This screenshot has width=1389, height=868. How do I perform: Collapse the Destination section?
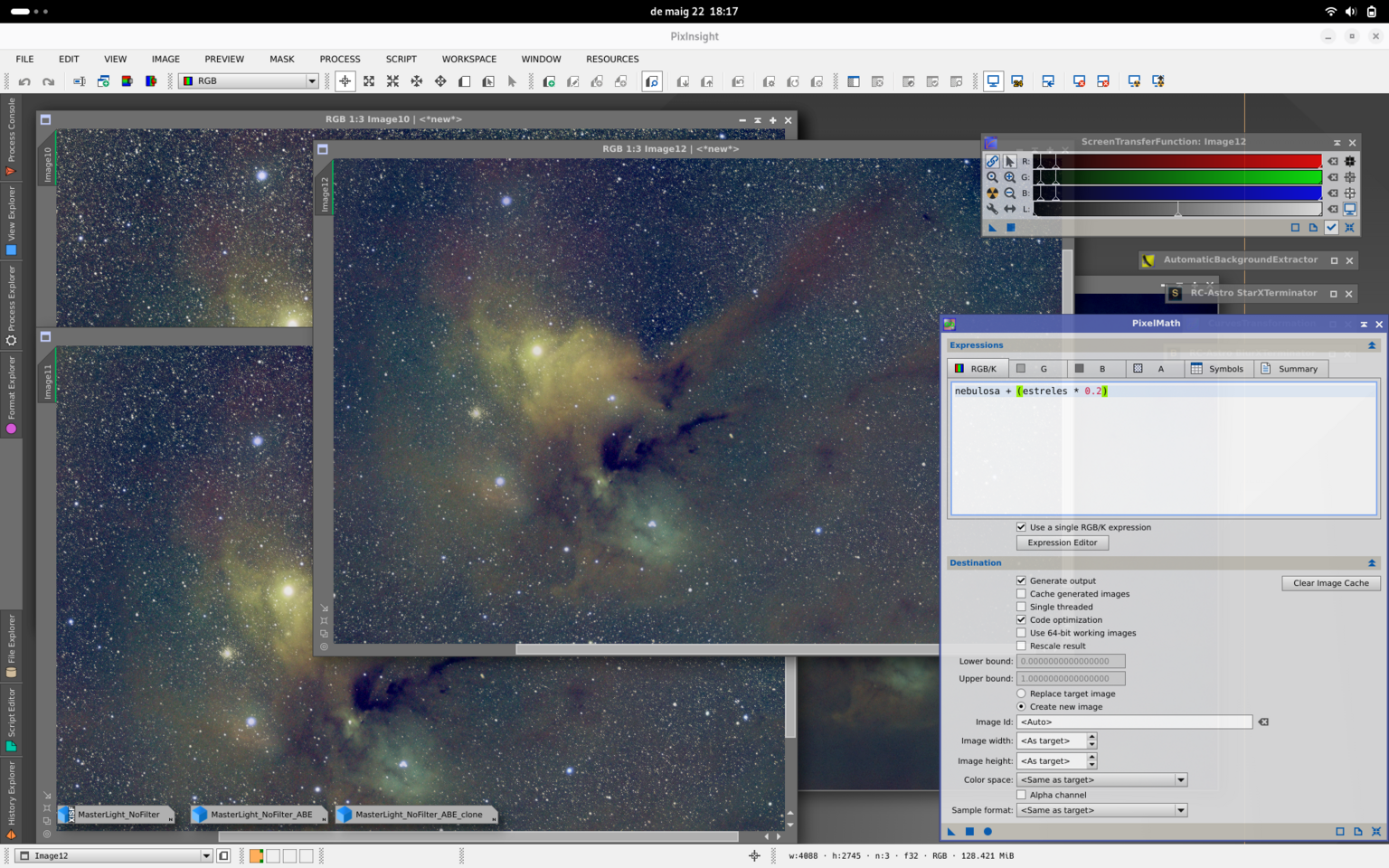[1372, 563]
